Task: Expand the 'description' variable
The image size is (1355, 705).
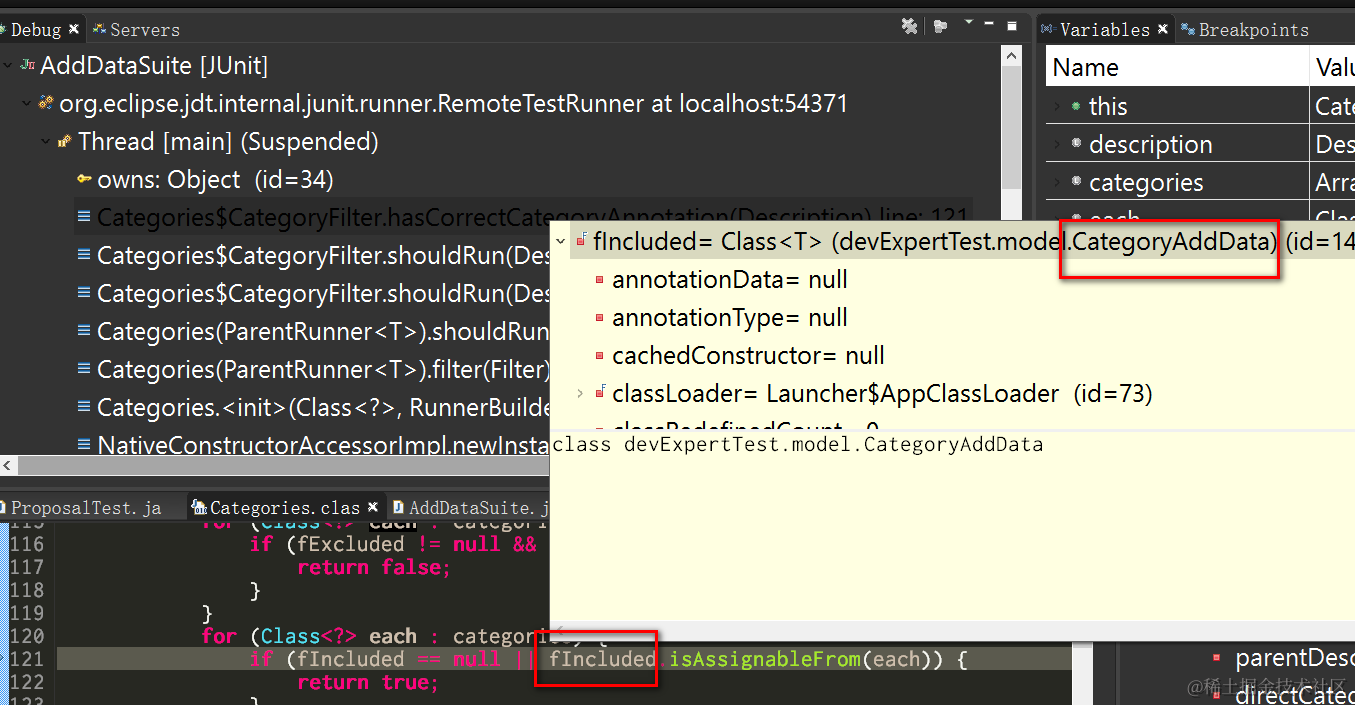Action: [1058, 144]
